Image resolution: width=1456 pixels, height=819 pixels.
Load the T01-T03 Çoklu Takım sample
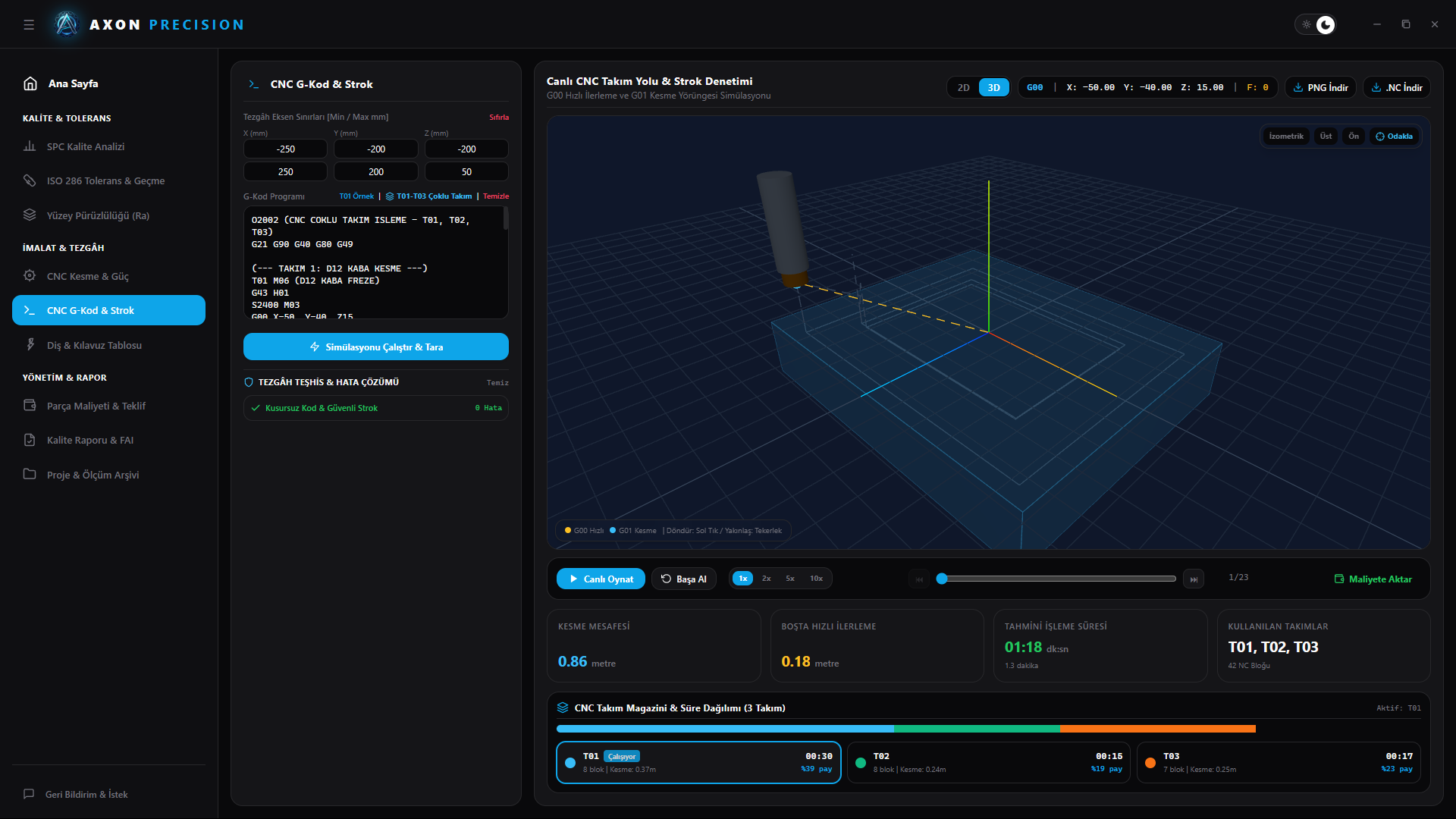pos(428,196)
